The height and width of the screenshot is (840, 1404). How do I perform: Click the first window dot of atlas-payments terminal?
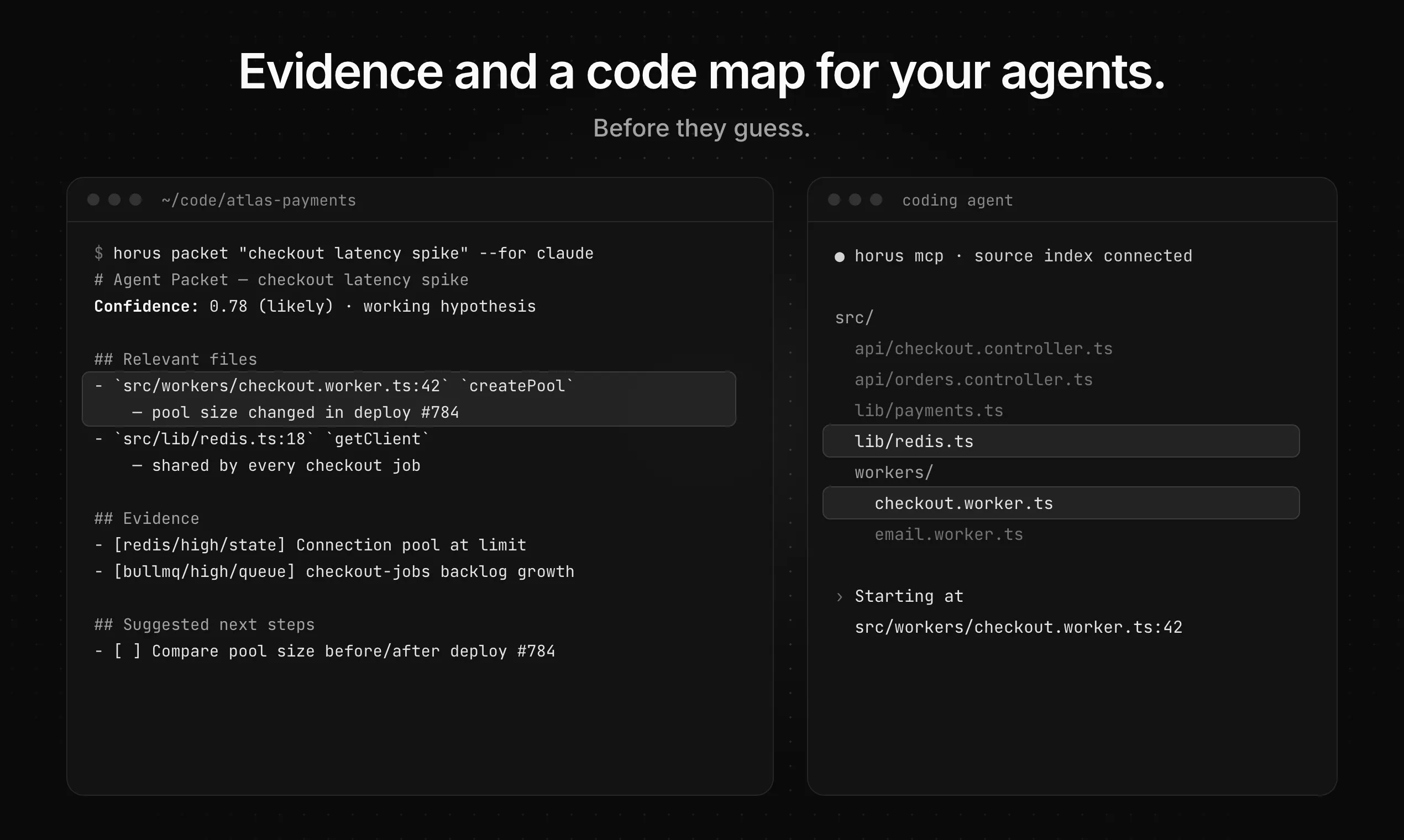coord(93,200)
